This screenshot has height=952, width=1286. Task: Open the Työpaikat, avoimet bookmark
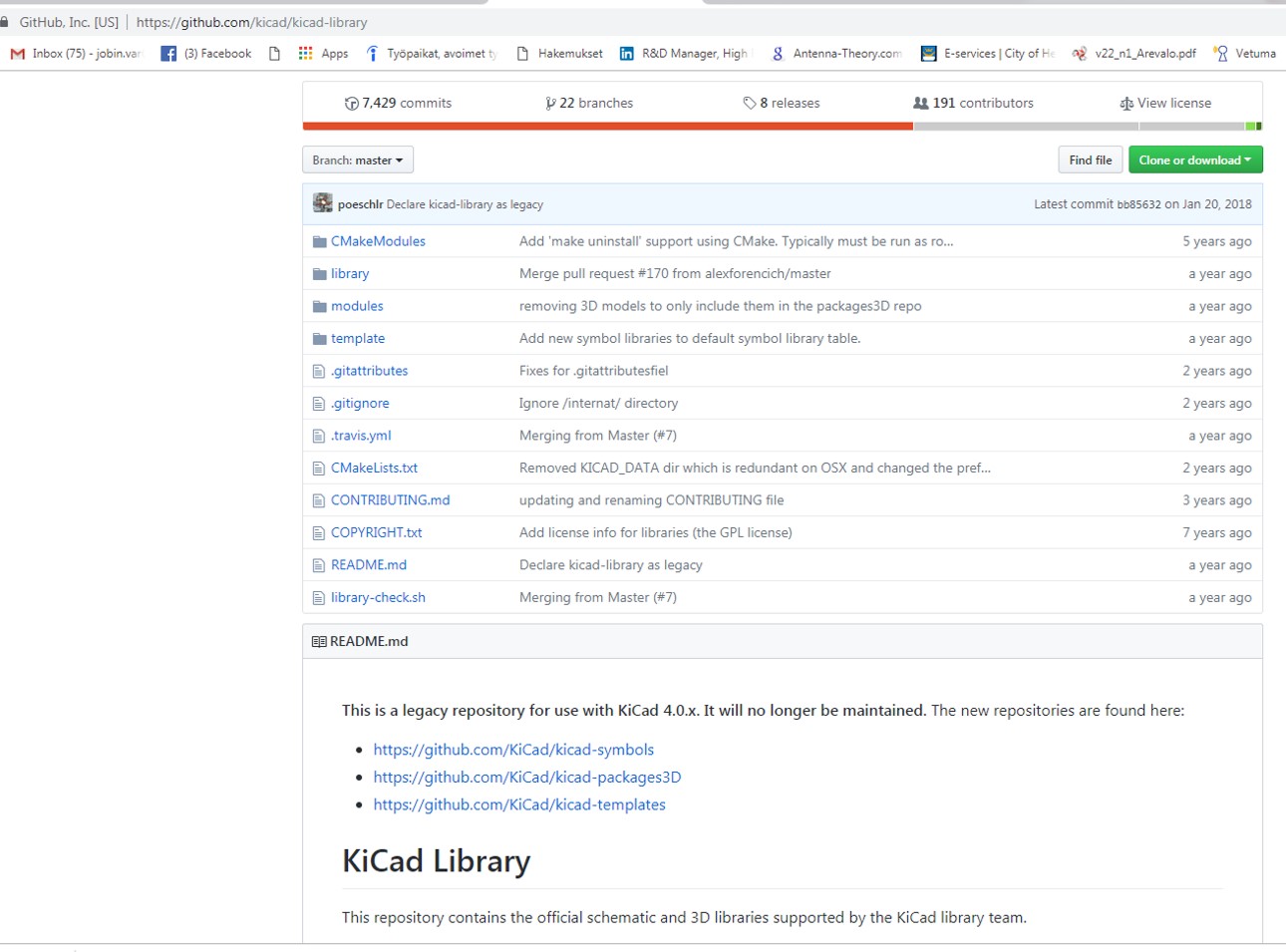click(x=431, y=54)
